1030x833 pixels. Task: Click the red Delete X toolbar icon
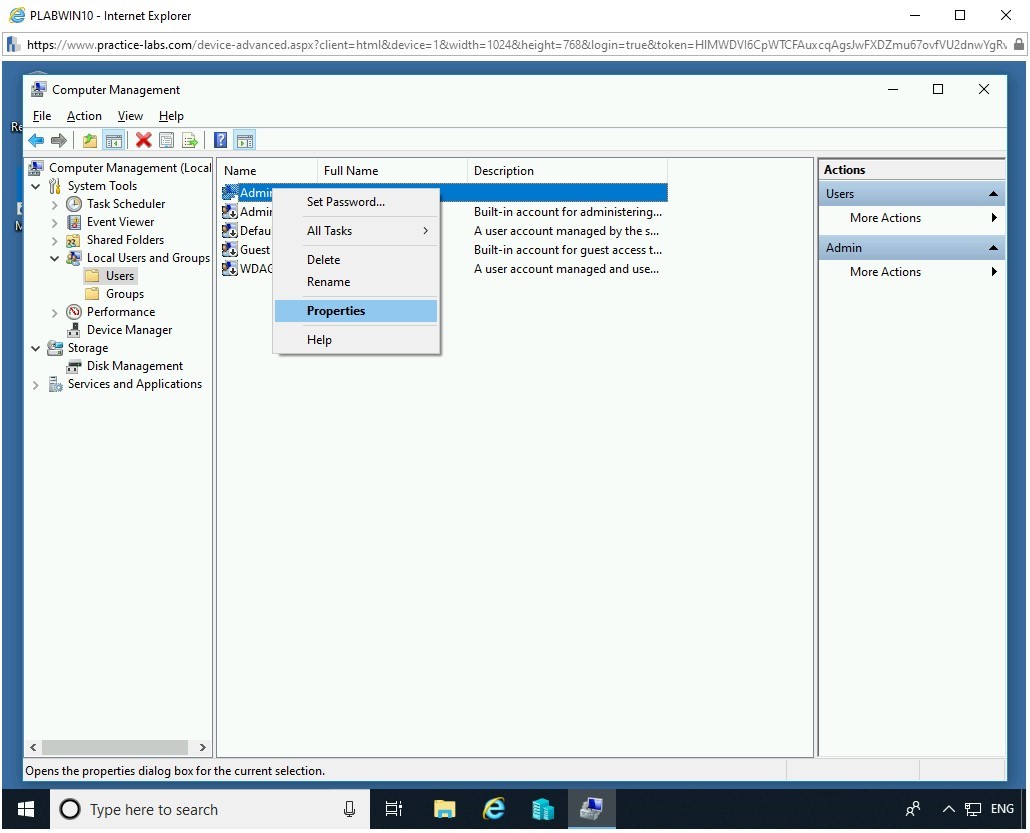pos(143,140)
